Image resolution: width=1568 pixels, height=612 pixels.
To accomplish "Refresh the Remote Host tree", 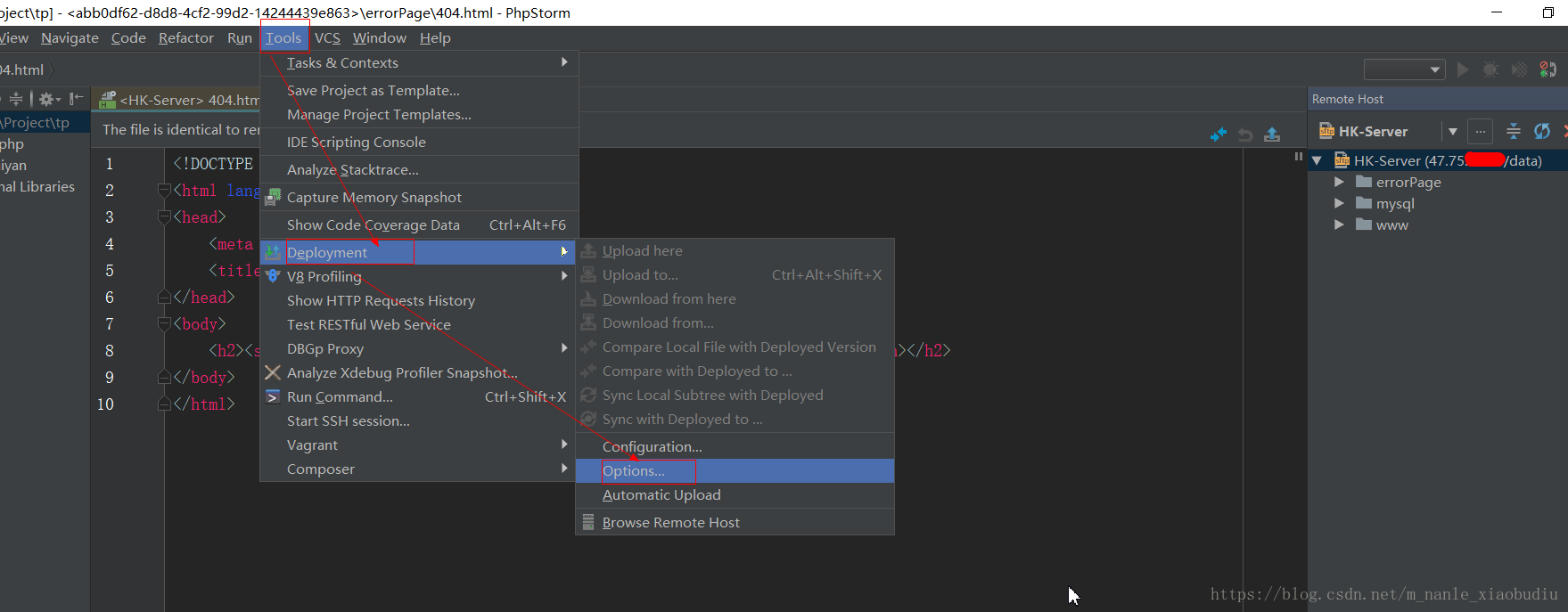I will click(x=1542, y=132).
